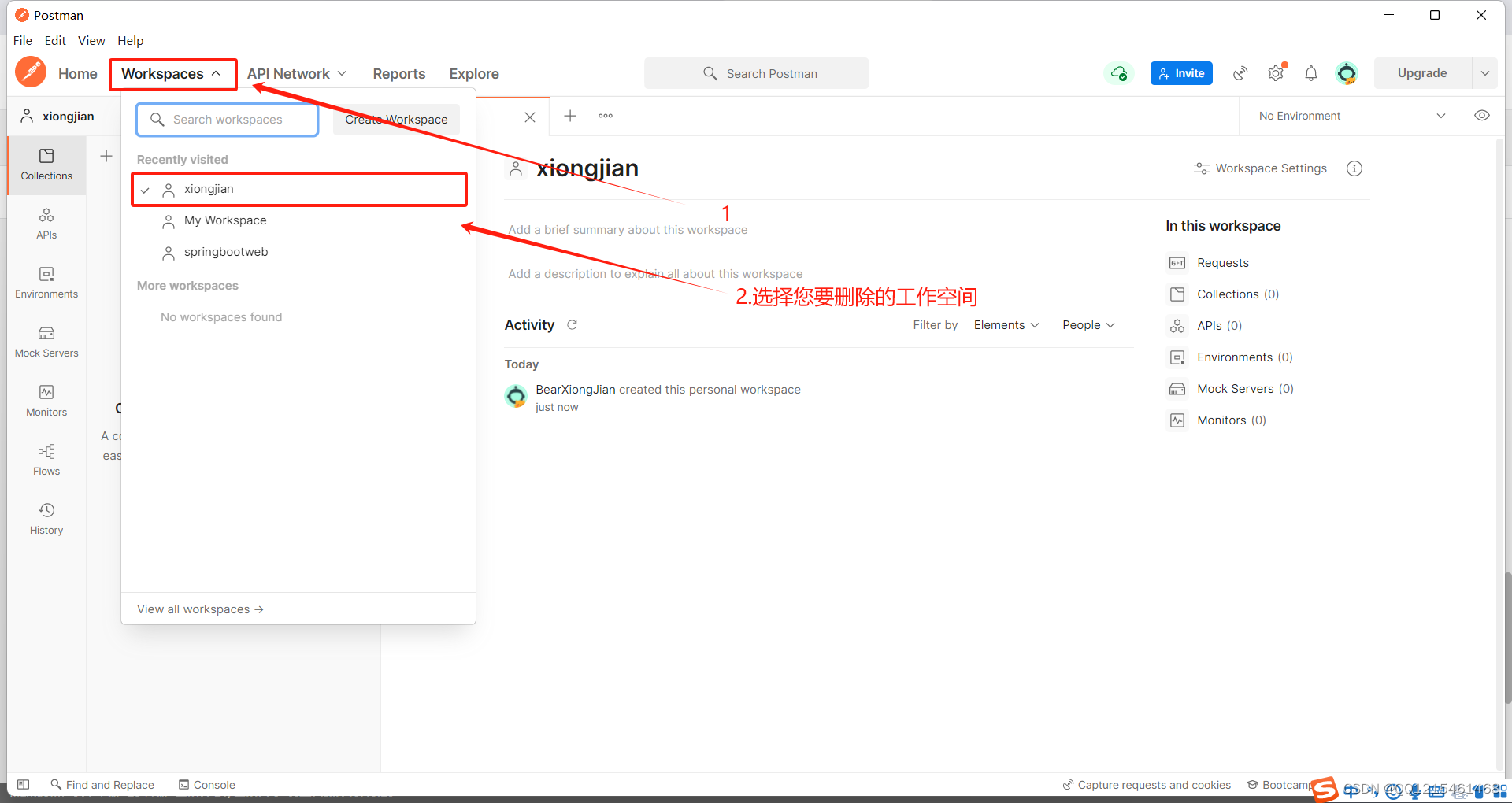Open the Elements filter dropdown
Image resolution: width=1512 pixels, height=803 pixels.
click(1006, 325)
